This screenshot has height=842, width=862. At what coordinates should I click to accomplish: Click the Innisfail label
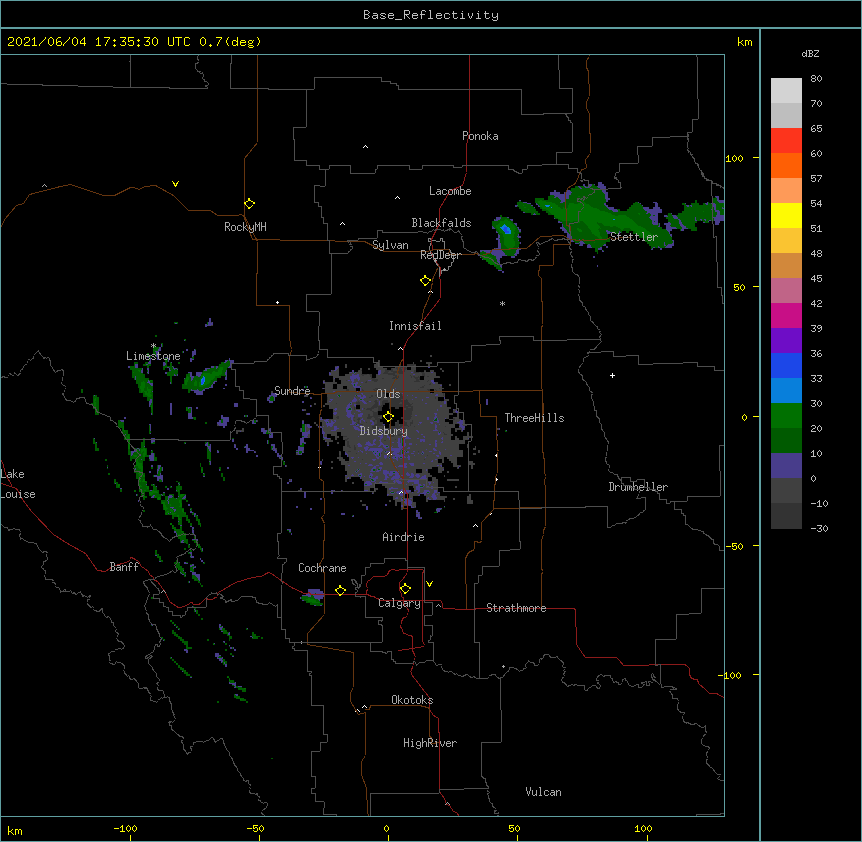415,326
